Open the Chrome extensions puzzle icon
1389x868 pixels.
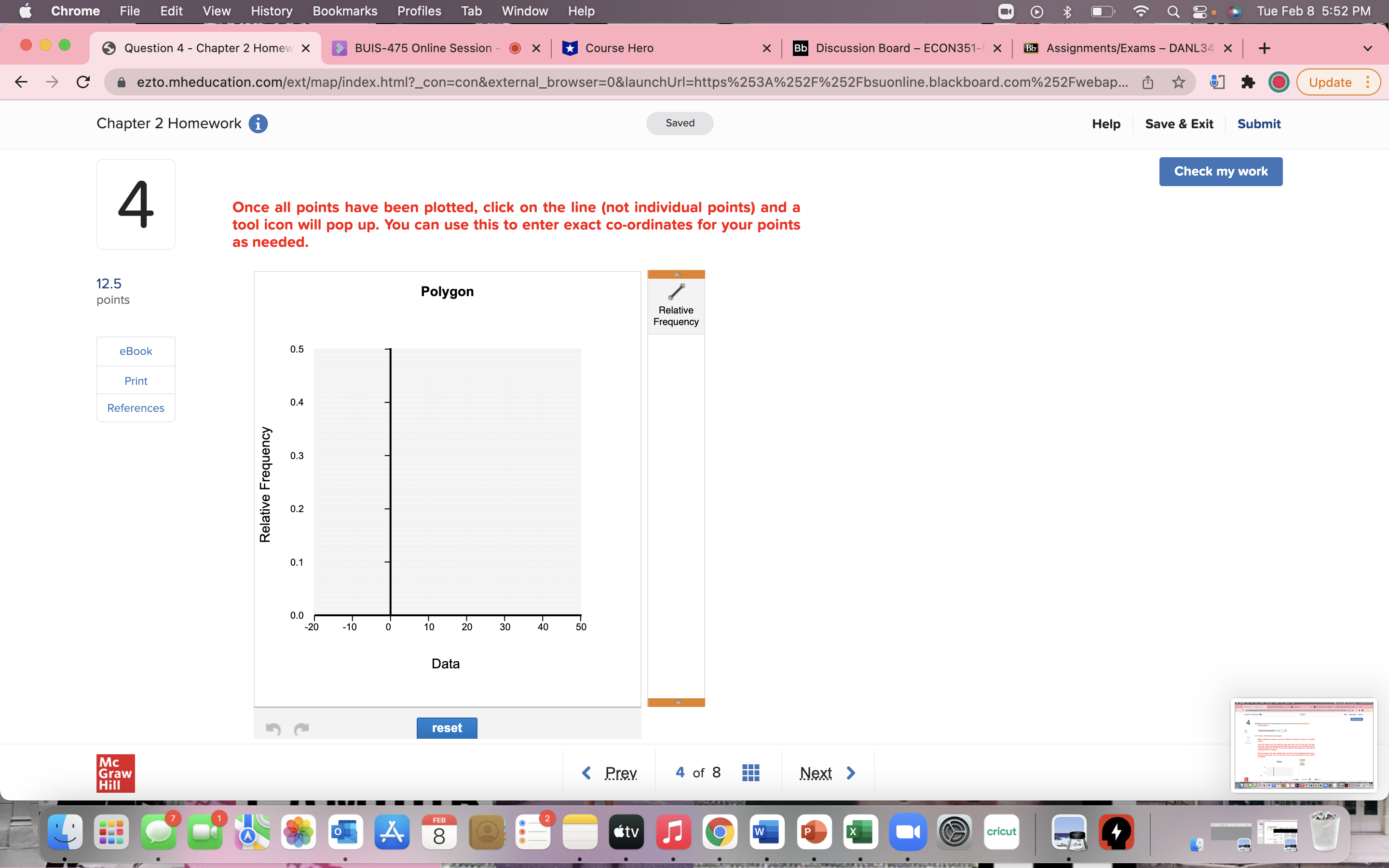[1248, 82]
